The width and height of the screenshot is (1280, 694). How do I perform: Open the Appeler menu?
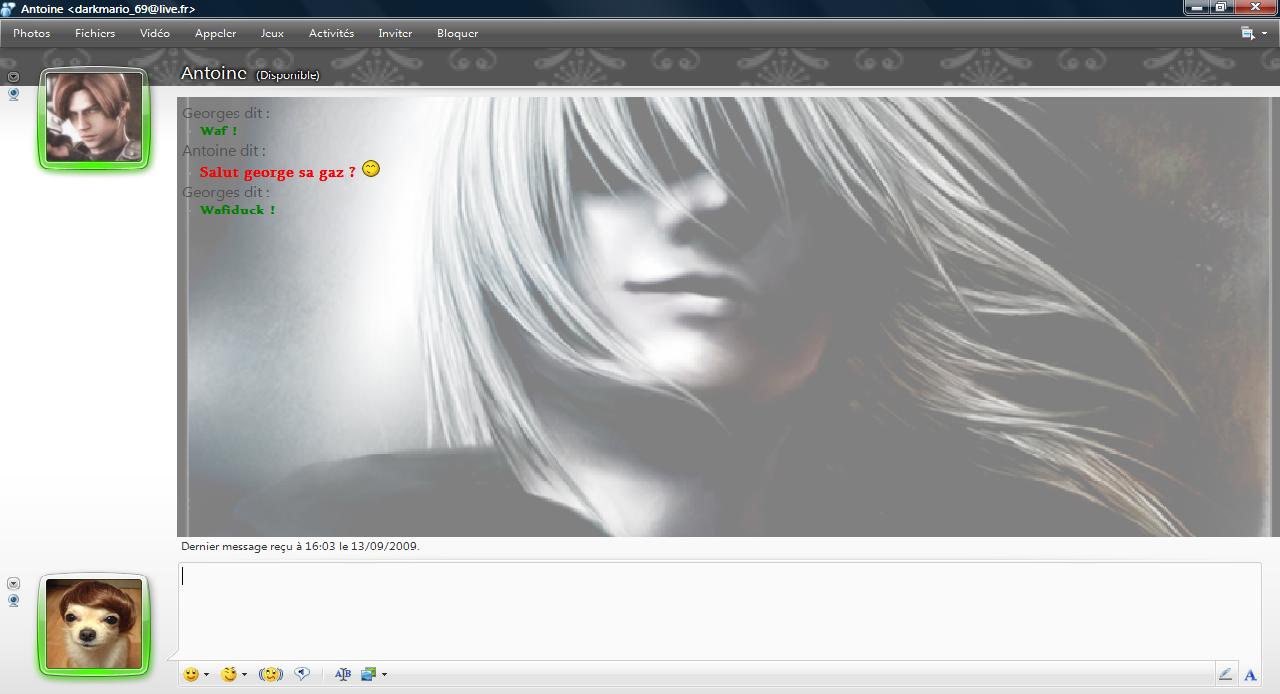pos(215,33)
